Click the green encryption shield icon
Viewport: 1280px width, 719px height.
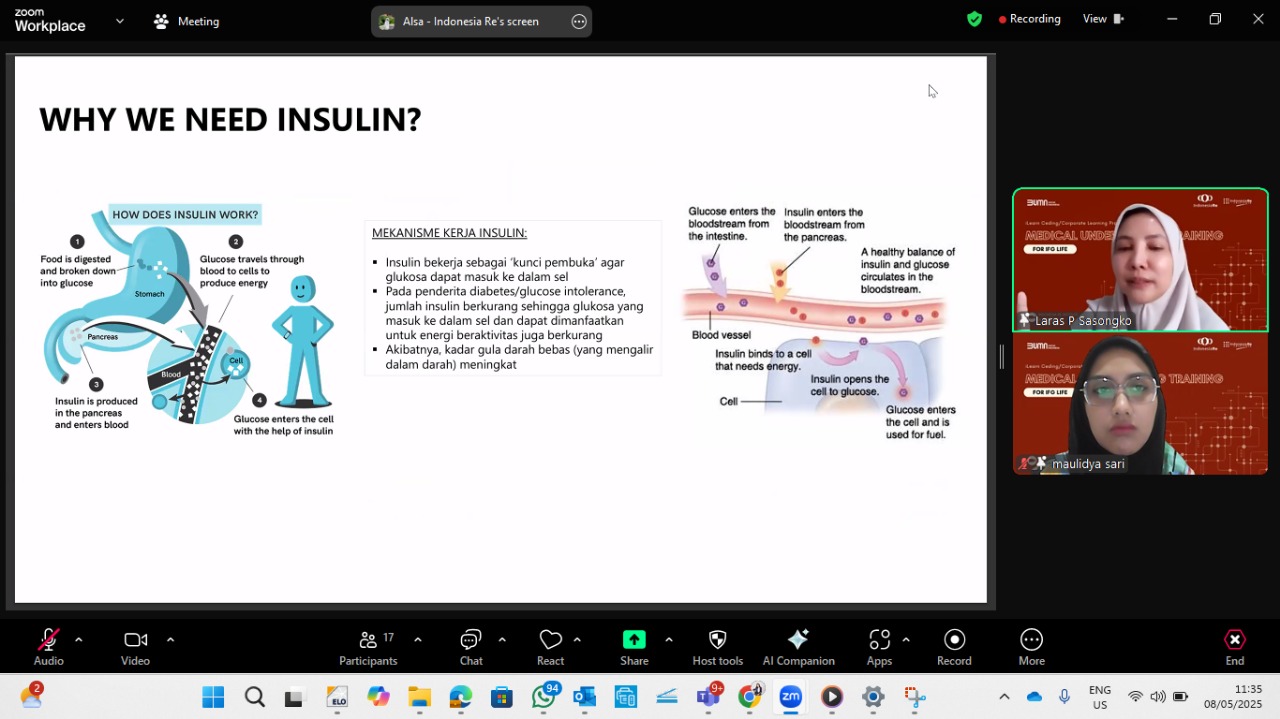click(974, 19)
